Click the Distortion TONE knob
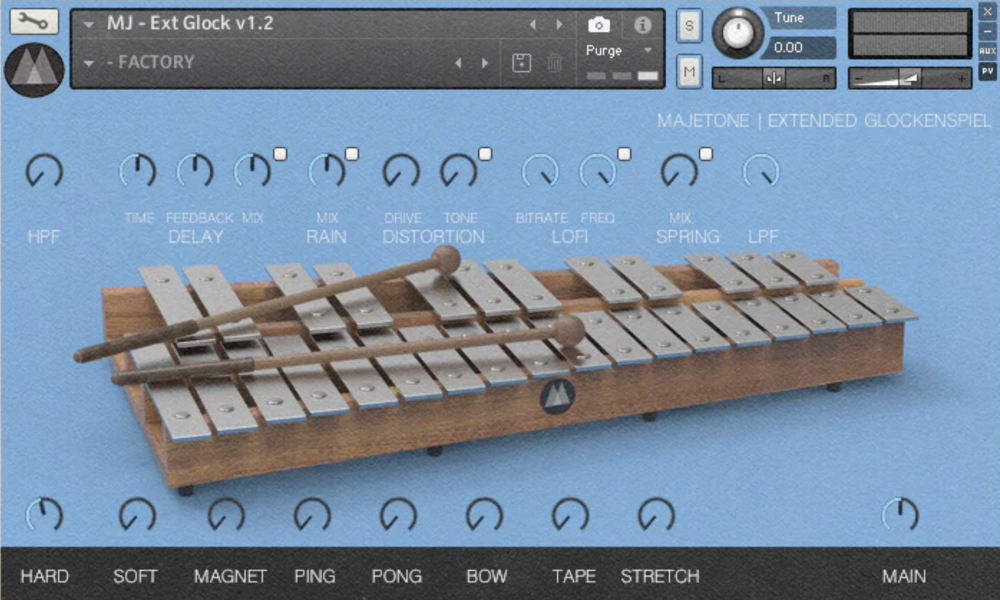The width and height of the screenshot is (1000, 600). click(459, 172)
